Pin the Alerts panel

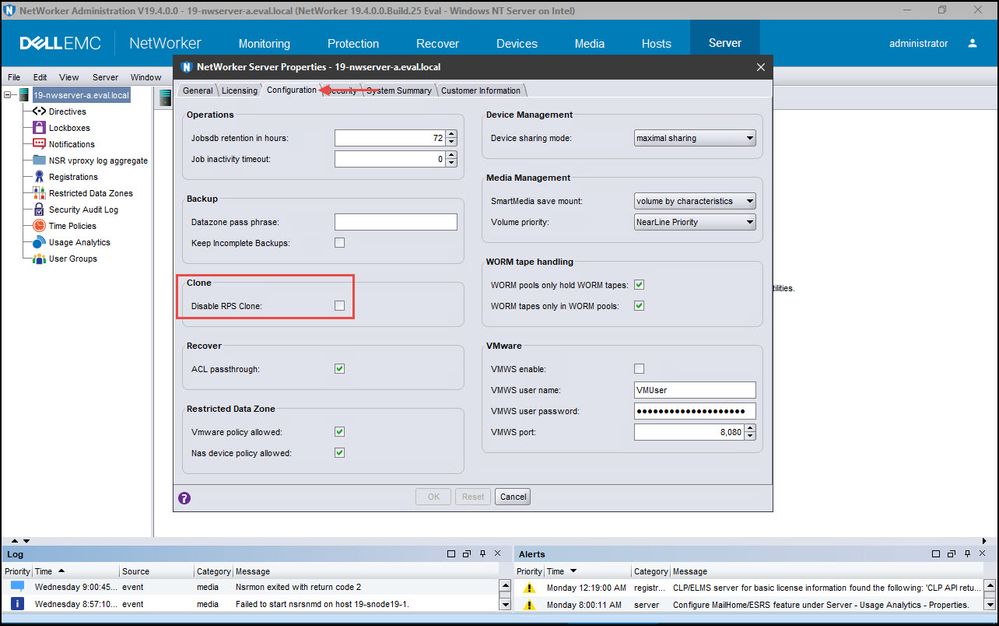[x=967, y=554]
